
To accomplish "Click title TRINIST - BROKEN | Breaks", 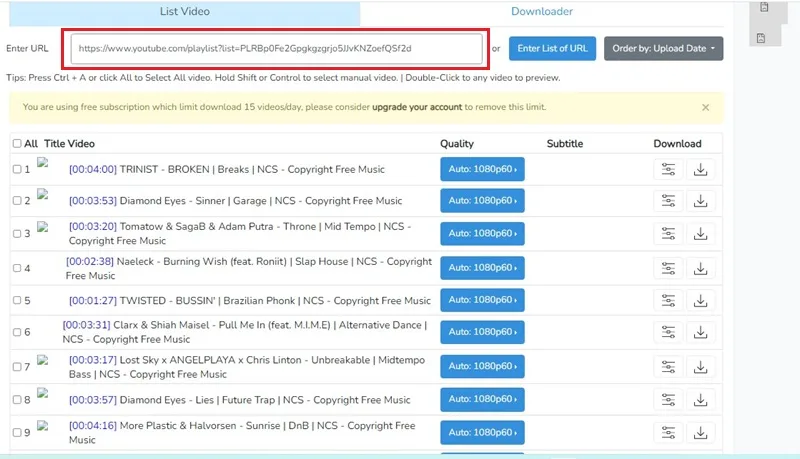I will pos(227,169).
